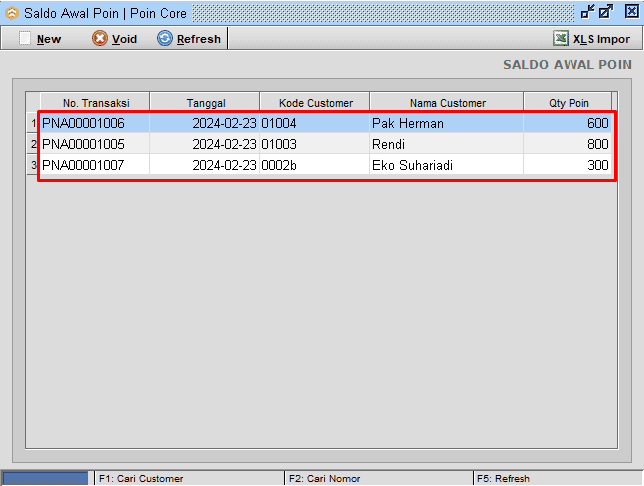This screenshot has height=486, width=644.
Task: Close the Saldo Awal Poin panel
Action: click(x=630, y=13)
